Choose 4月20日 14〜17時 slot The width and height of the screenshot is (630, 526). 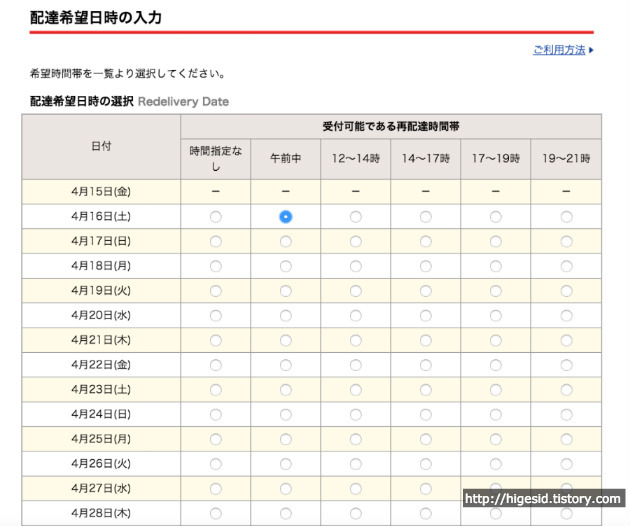426,316
